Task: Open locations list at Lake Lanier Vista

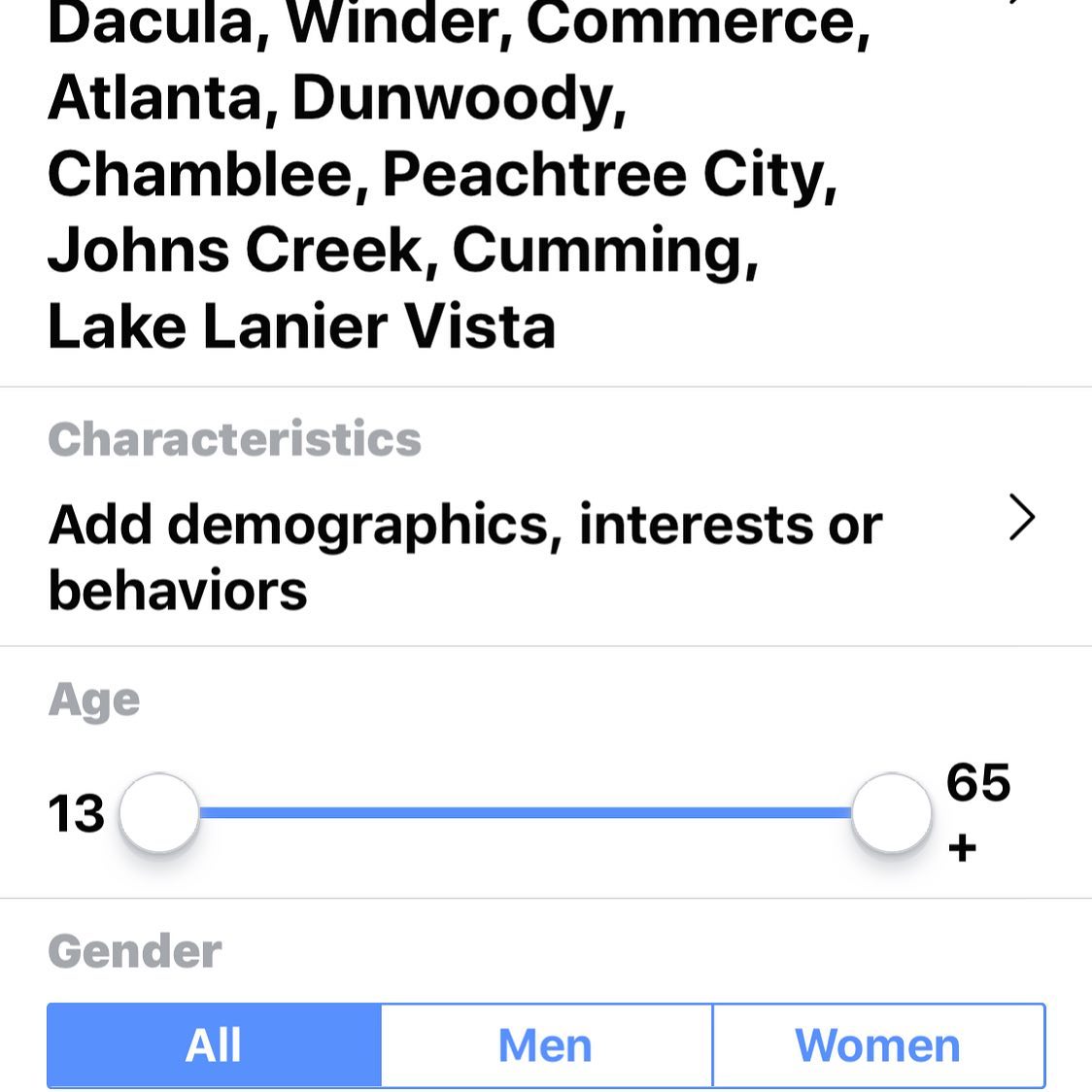Action: click(x=301, y=326)
